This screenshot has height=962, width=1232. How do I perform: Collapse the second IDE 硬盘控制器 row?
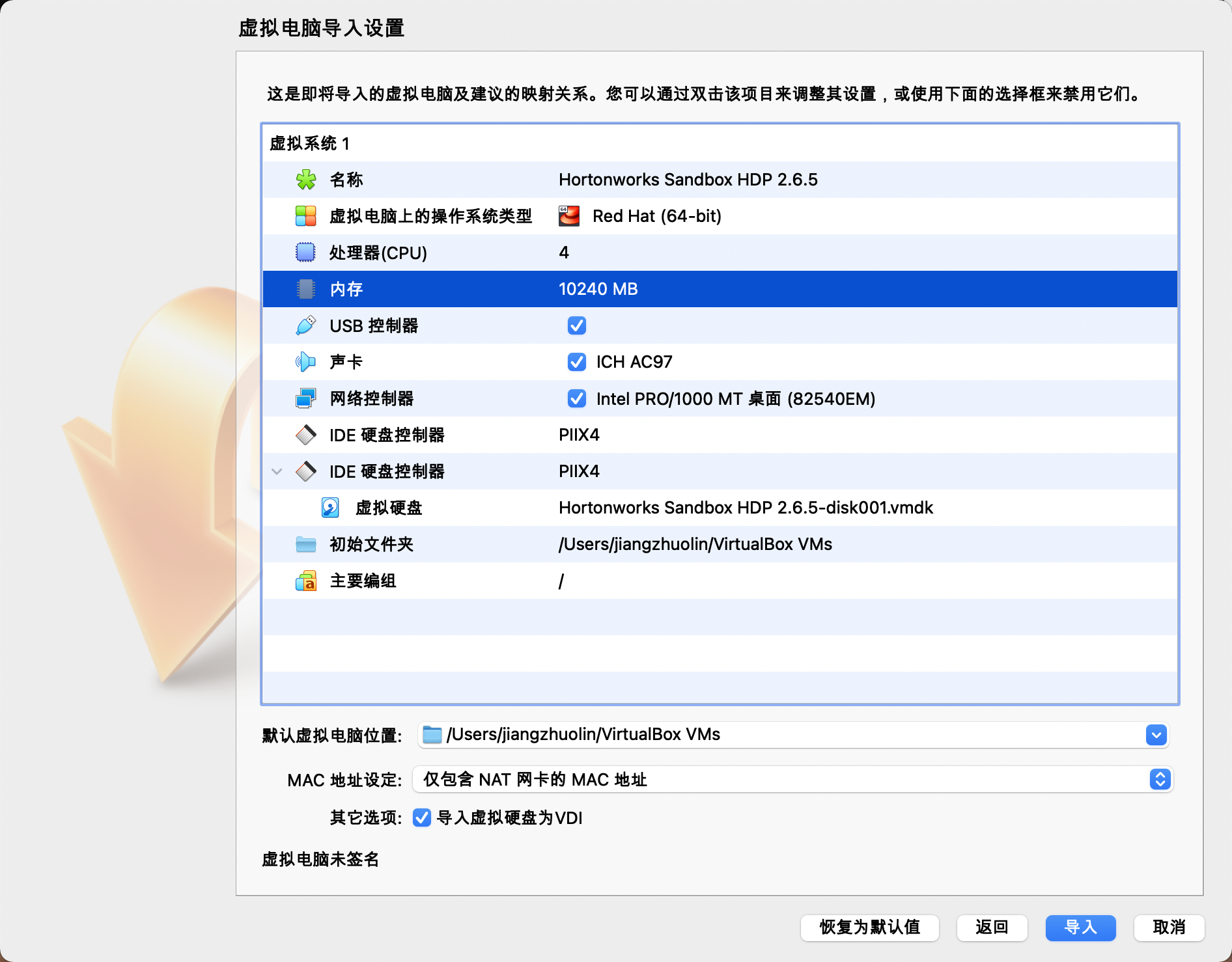pyautogui.click(x=277, y=471)
